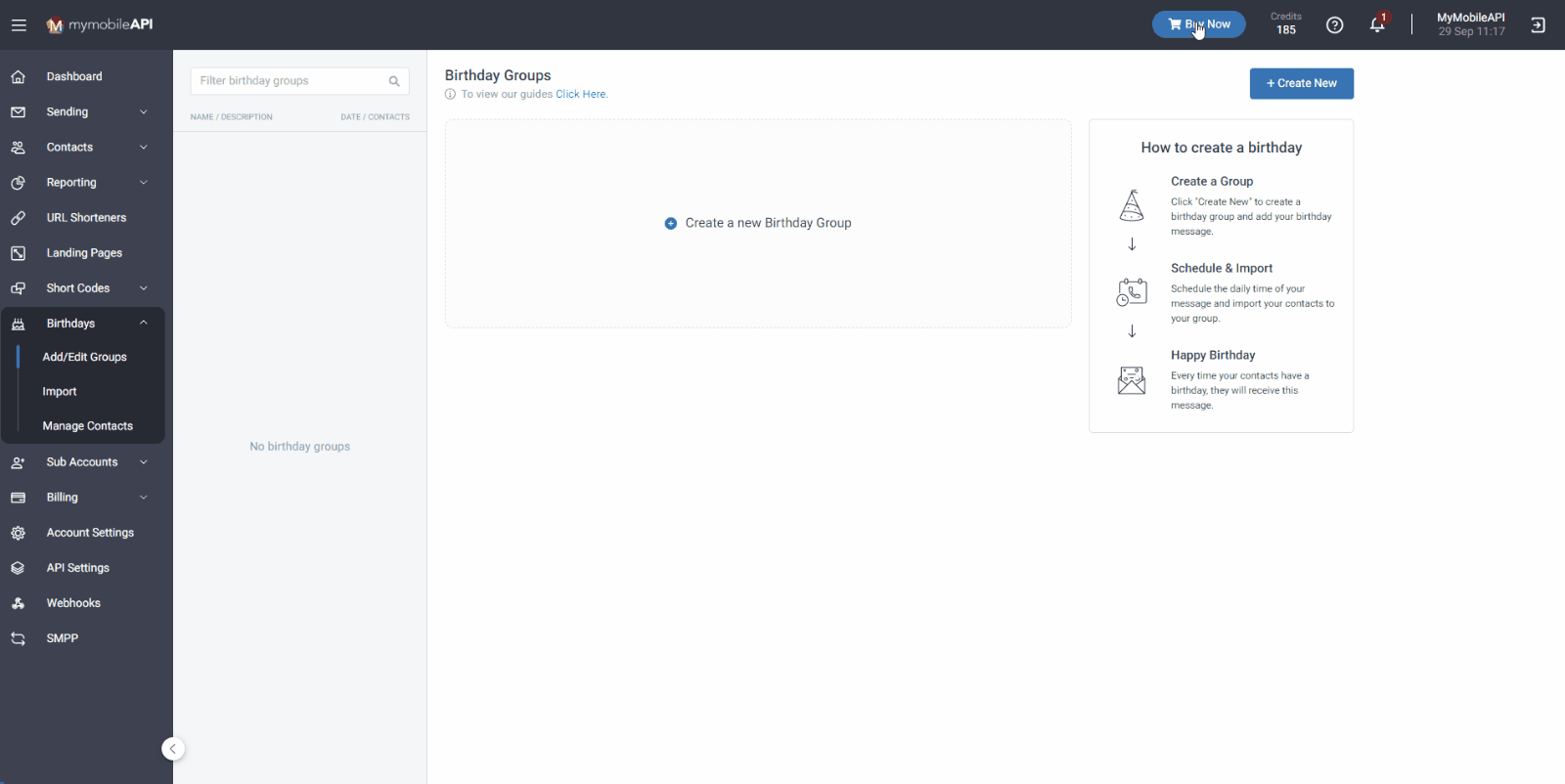Viewport: 1565px width, 784px height.
Task: Open Webhooks page
Action: click(73, 602)
